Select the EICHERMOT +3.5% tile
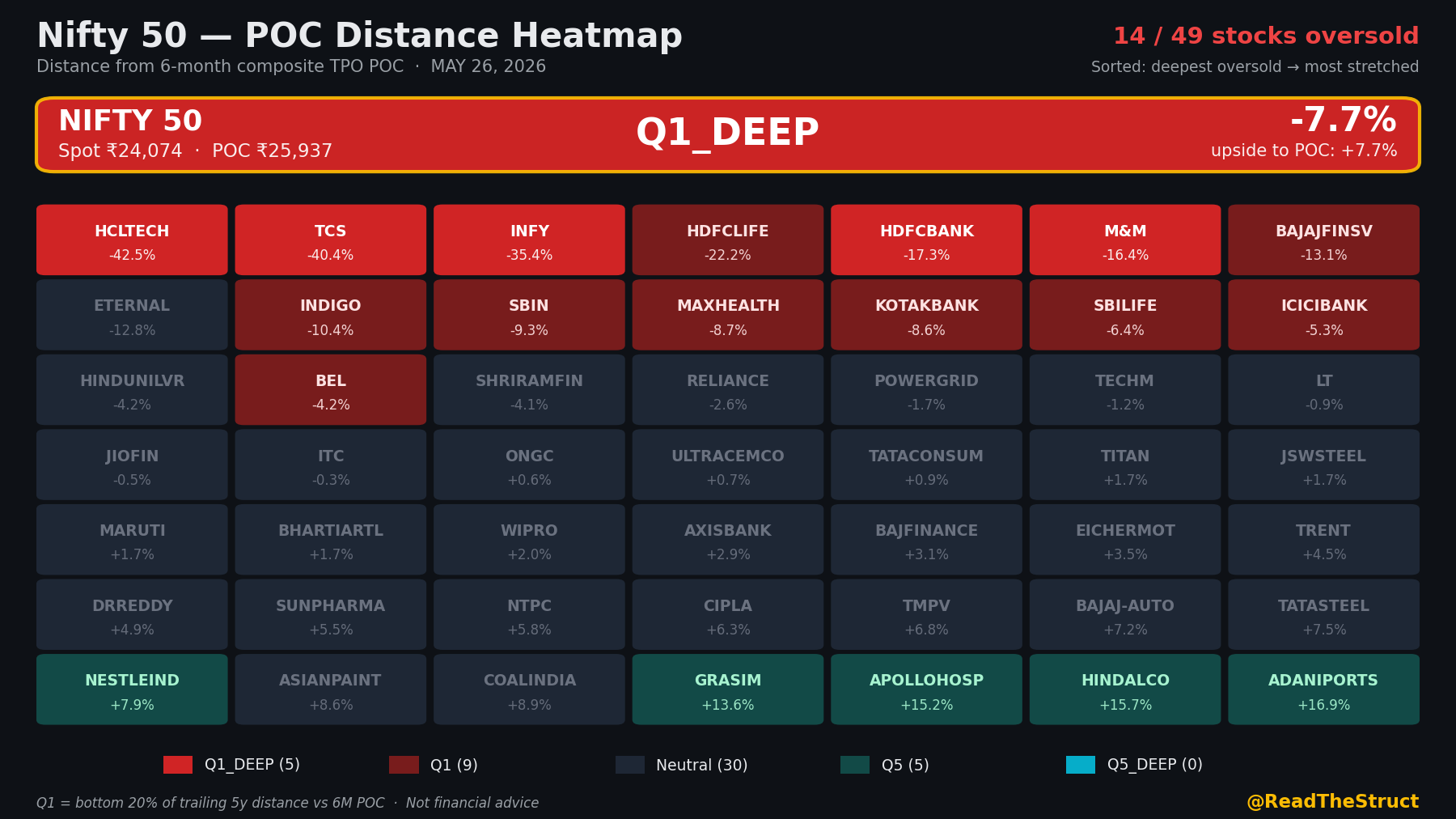The width and height of the screenshot is (1456, 819). coord(1125,540)
